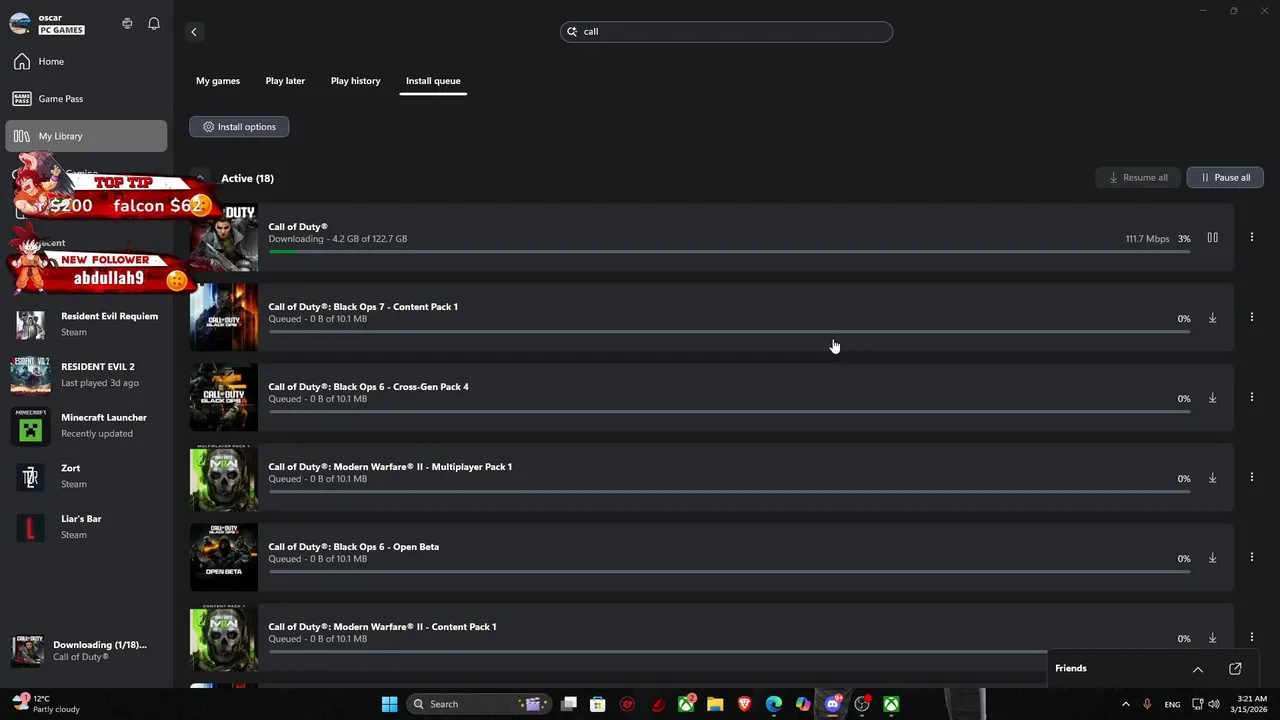Image resolution: width=1280 pixels, height=720 pixels.
Task: Open the oscar profile avatar
Action: (x=20, y=23)
